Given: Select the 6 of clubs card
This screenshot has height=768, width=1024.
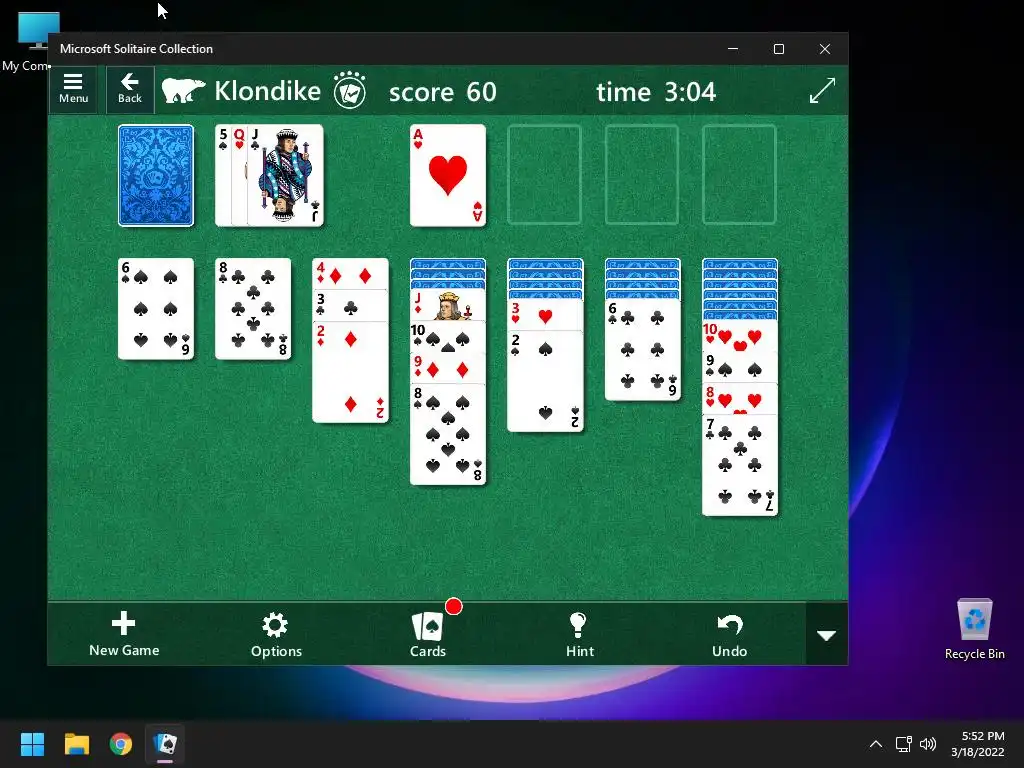Looking at the screenshot, I should point(643,349).
